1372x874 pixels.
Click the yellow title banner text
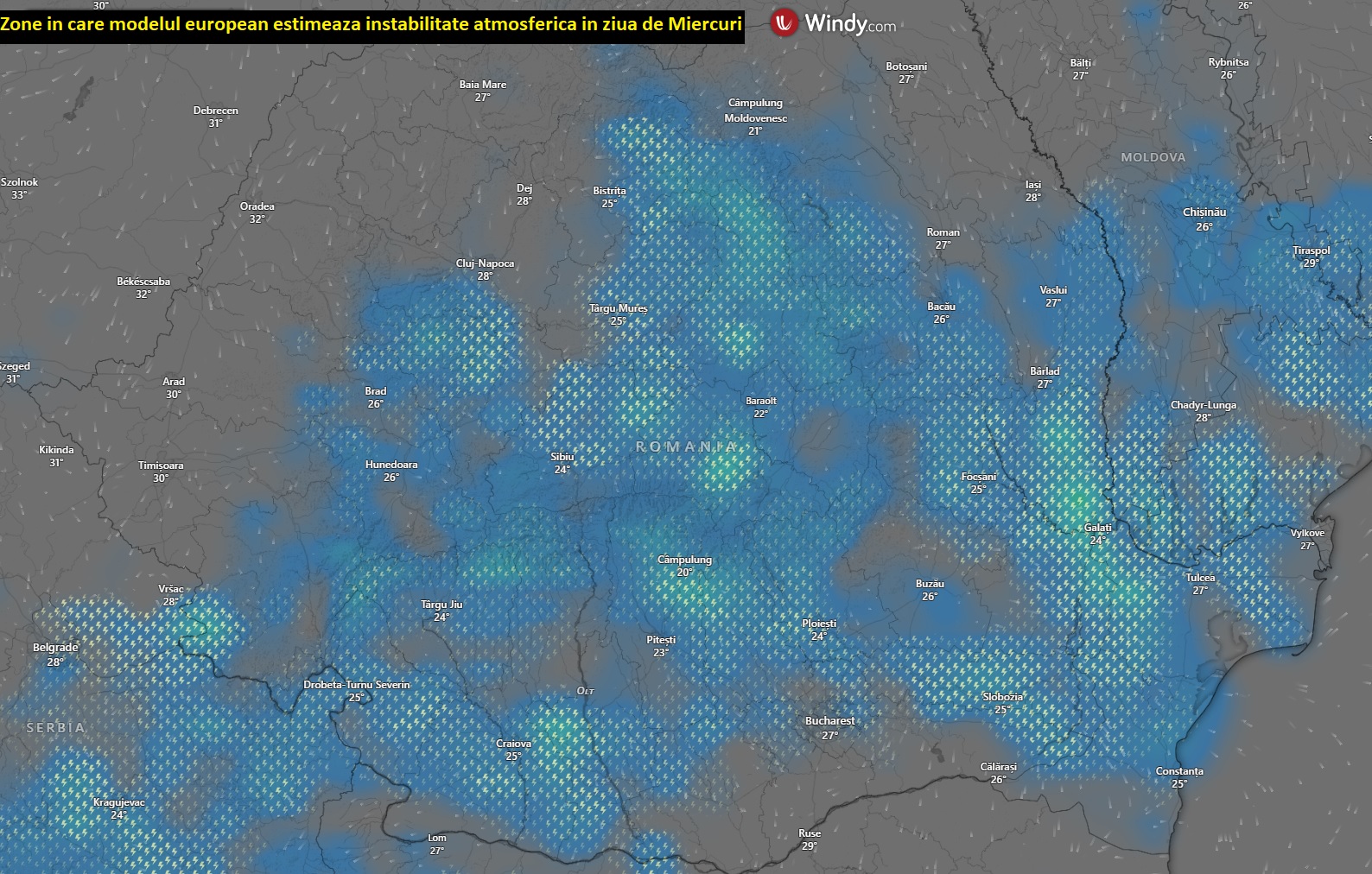[372, 24]
